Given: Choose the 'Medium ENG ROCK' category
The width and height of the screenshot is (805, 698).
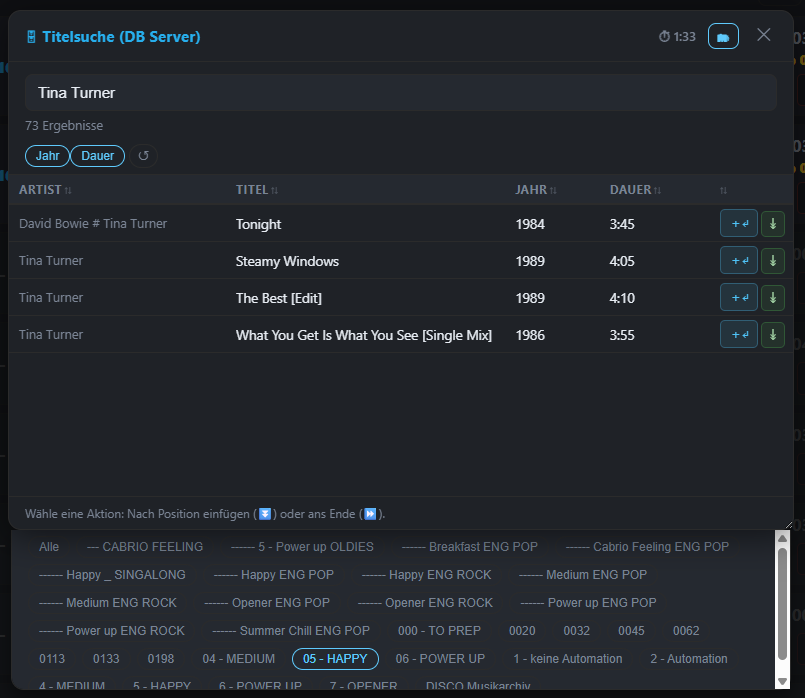Looking at the screenshot, I should coord(107,603).
